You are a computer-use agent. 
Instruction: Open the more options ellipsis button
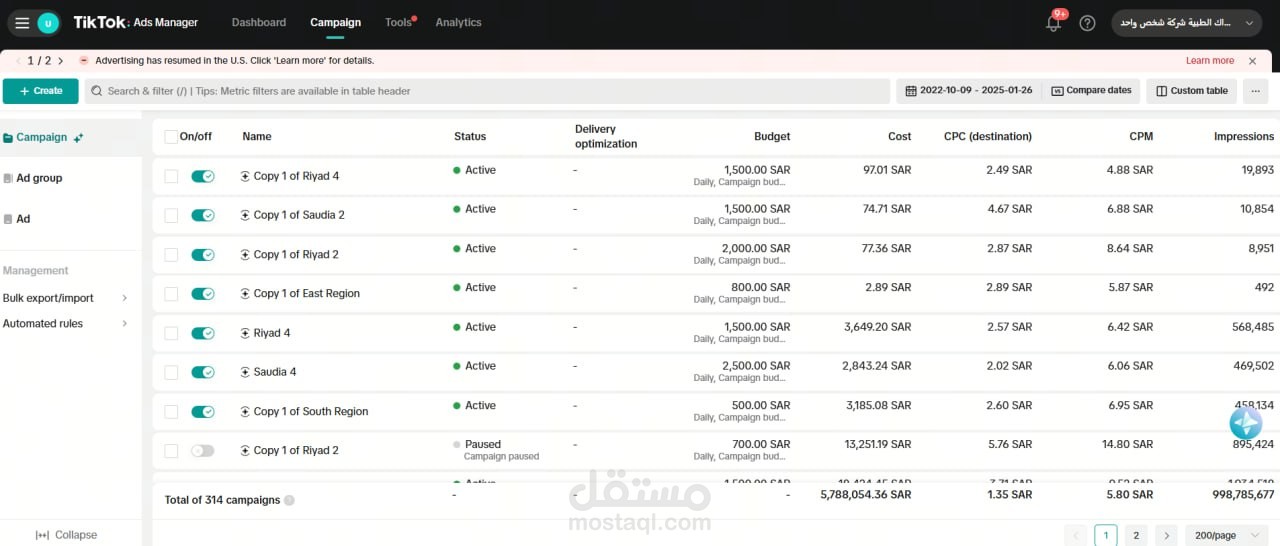1255,91
